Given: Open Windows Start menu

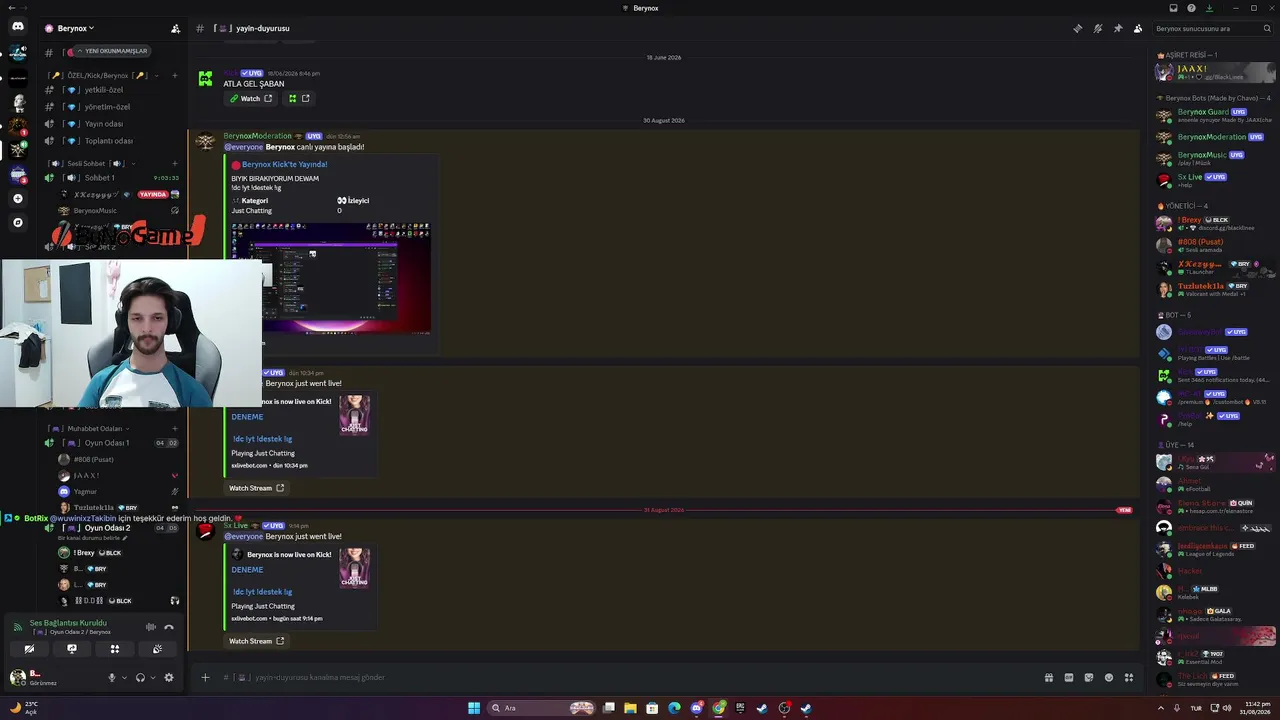Looking at the screenshot, I should (473, 708).
